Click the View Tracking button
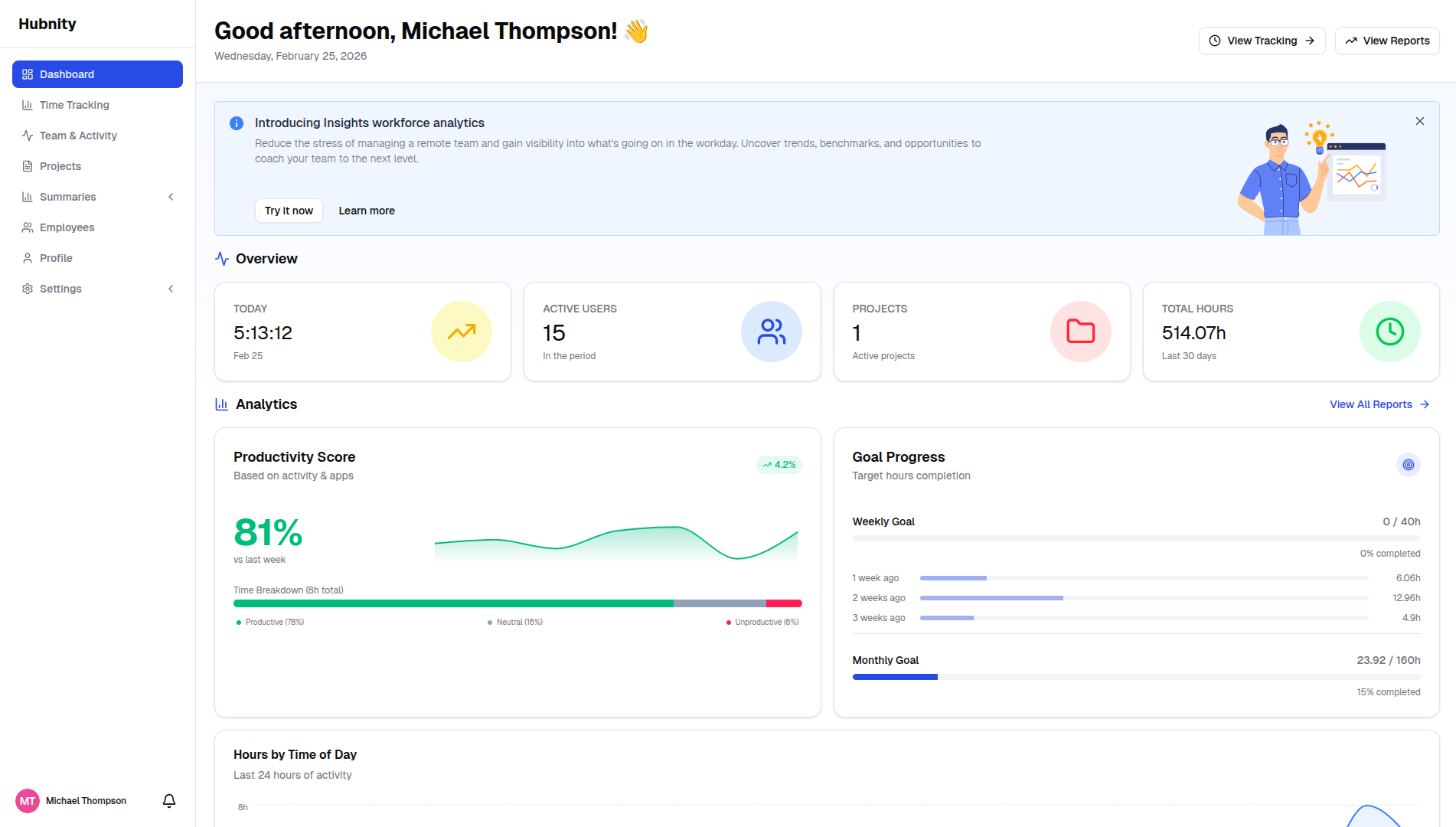1456x827 pixels. (x=1261, y=41)
